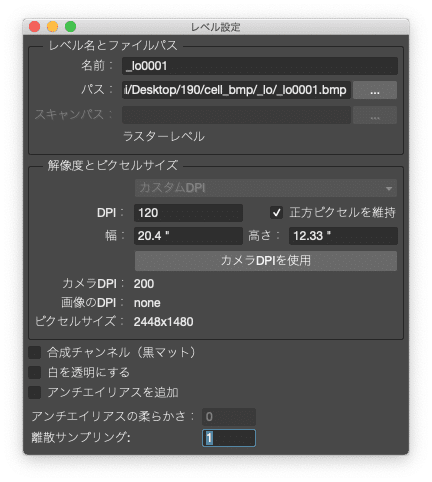Click the 画像のDPI value none
This screenshot has height=482, width=432.
coord(147,303)
